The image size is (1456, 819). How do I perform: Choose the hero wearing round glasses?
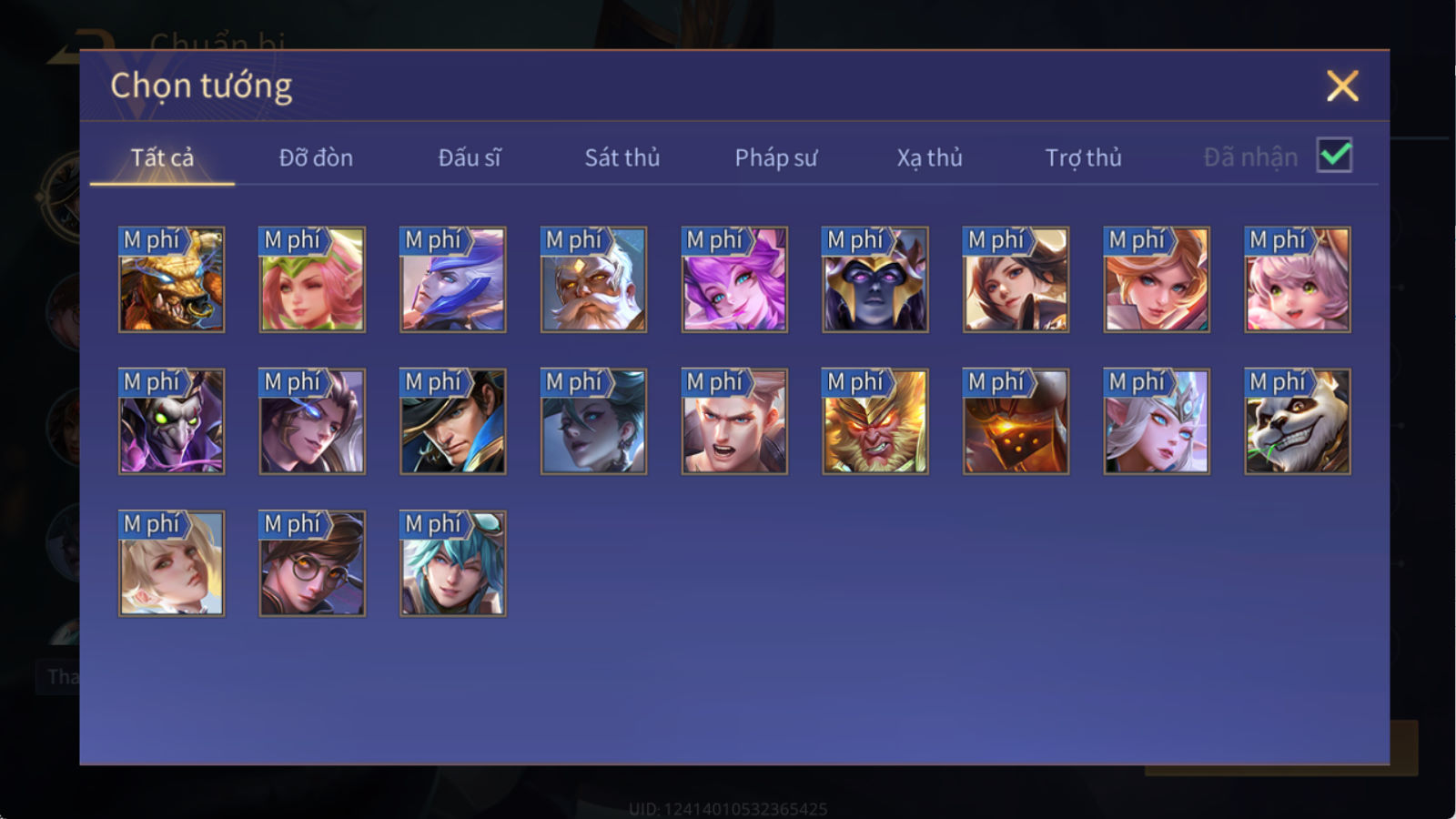tap(312, 563)
